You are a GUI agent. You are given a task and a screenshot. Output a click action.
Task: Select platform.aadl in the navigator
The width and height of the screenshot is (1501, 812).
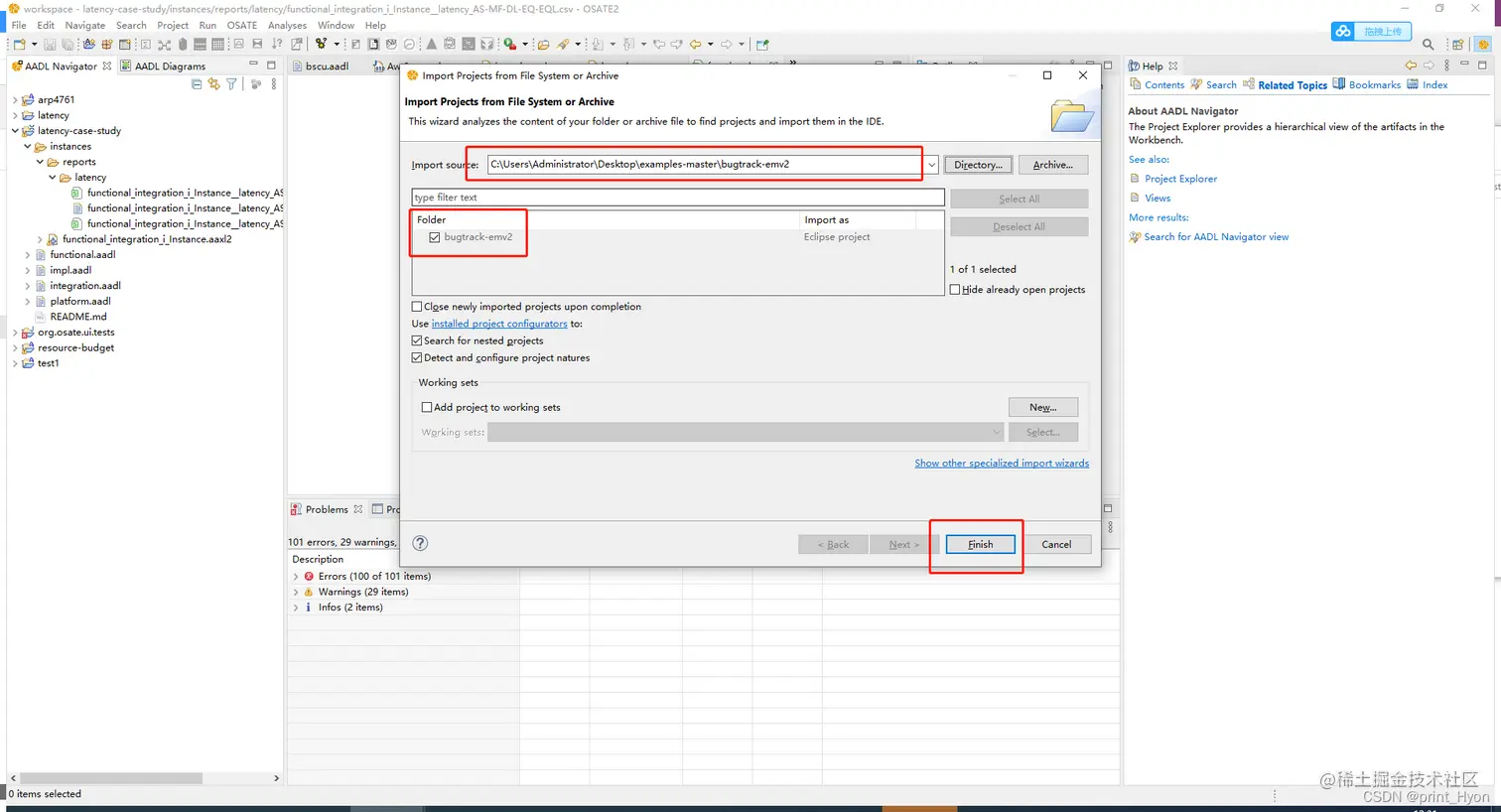[x=80, y=301]
